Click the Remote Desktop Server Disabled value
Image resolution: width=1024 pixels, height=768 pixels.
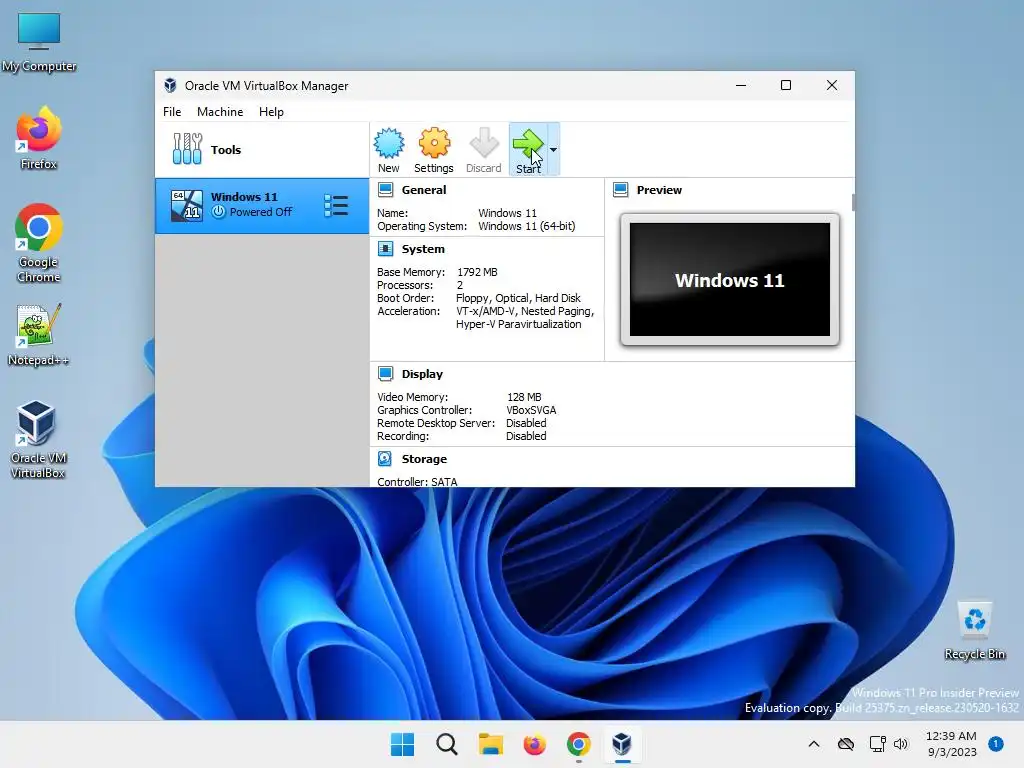pos(526,423)
